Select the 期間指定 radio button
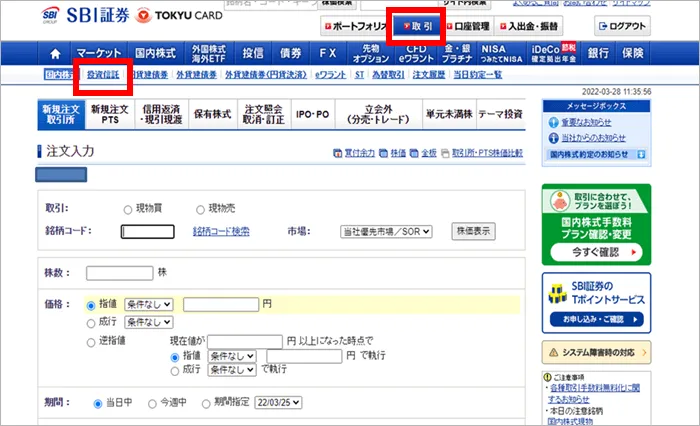The height and width of the screenshot is (426, 700). point(206,404)
